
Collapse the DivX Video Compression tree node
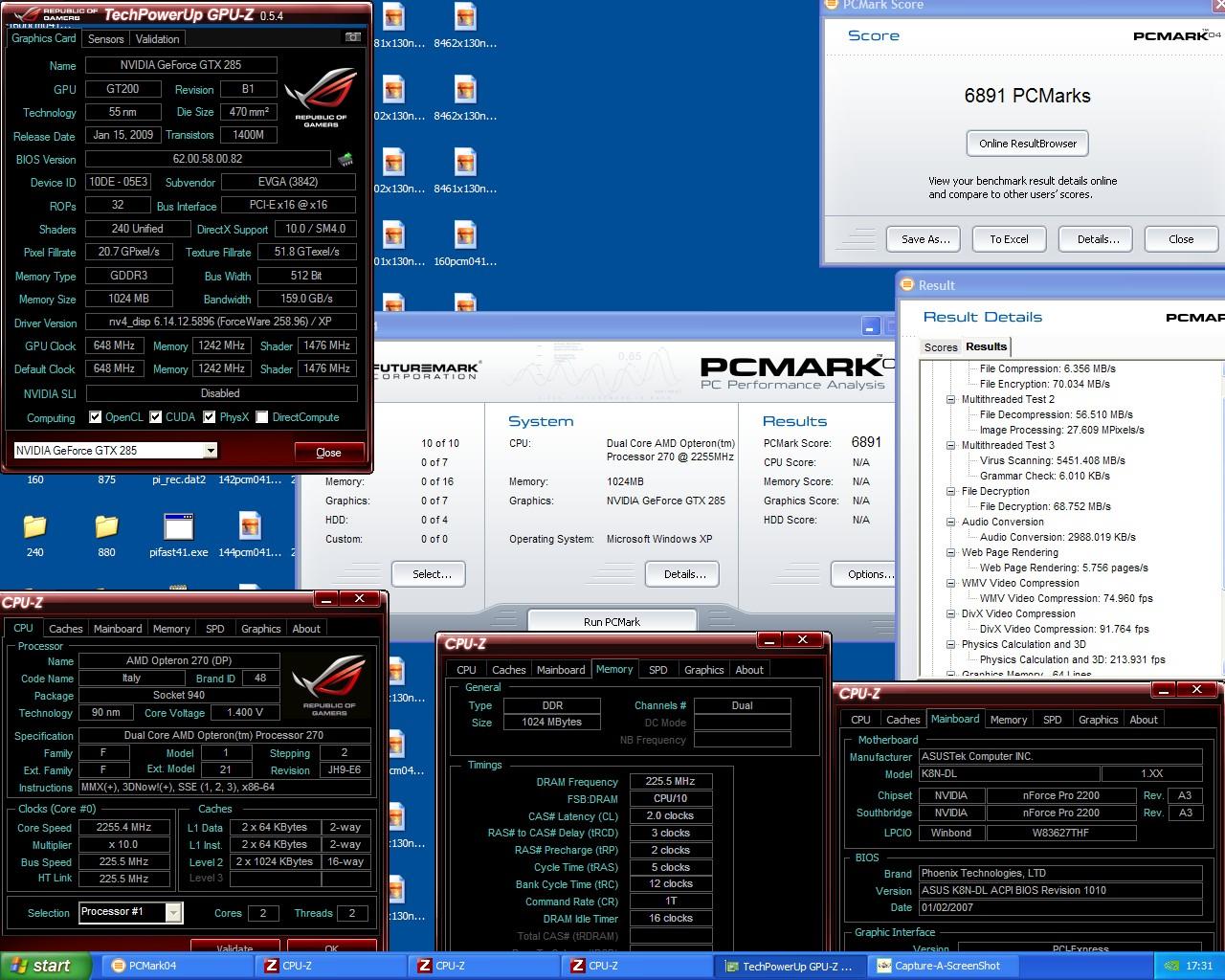point(950,613)
